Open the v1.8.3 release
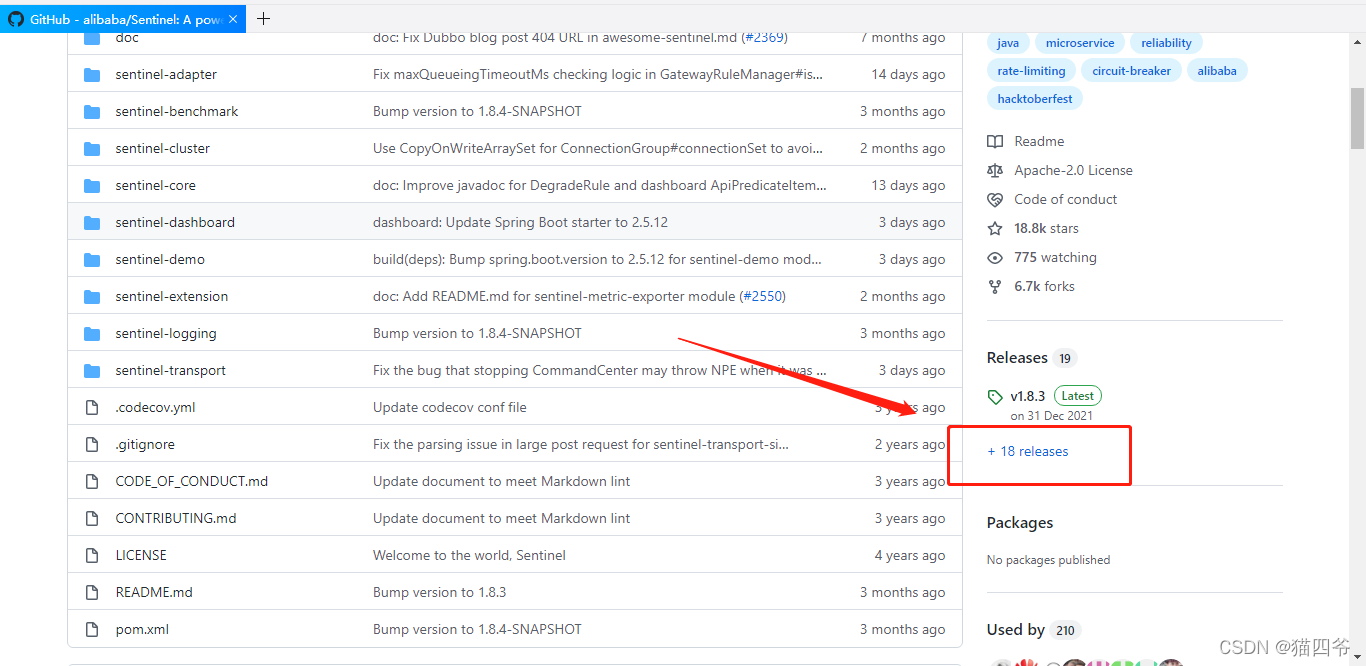Viewport: 1366px width, 666px height. click(x=1027, y=397)
